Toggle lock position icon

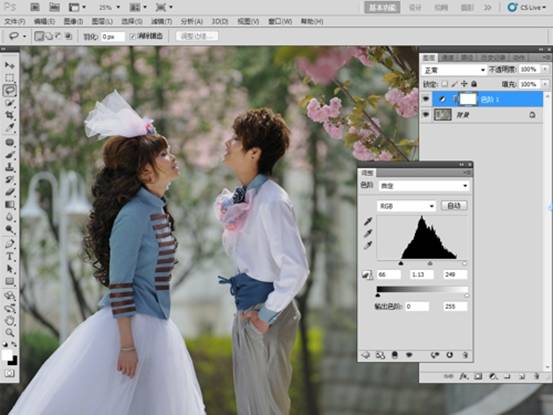464,84
